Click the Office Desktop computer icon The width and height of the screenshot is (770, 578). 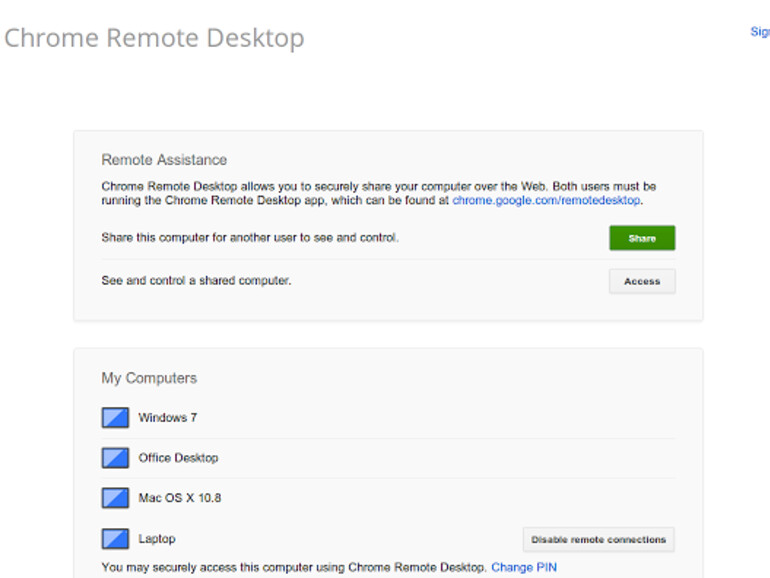pos(115,458)
